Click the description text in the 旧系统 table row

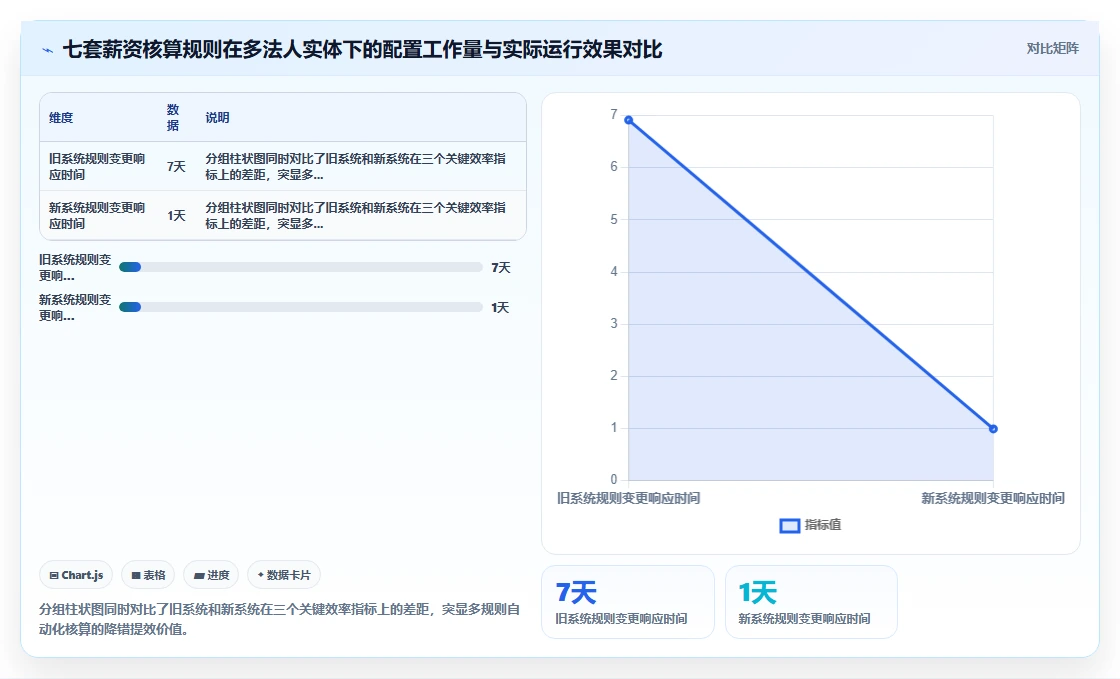coord(356,166)
